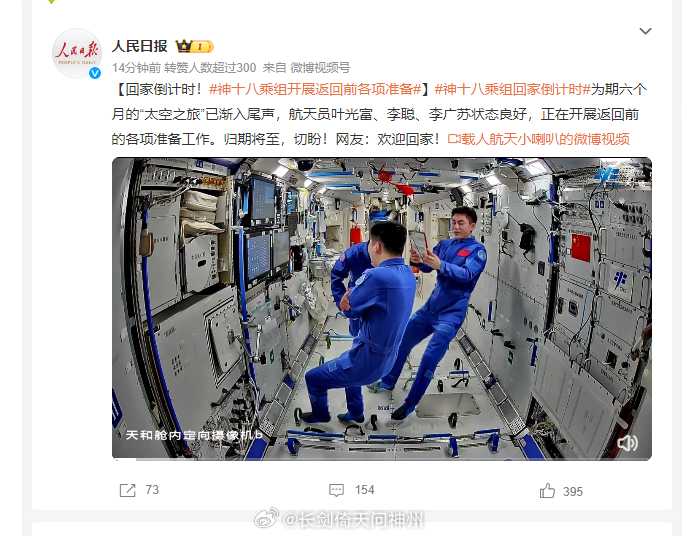
Task: Click the 154 comments count
Action: click(364, 490)
